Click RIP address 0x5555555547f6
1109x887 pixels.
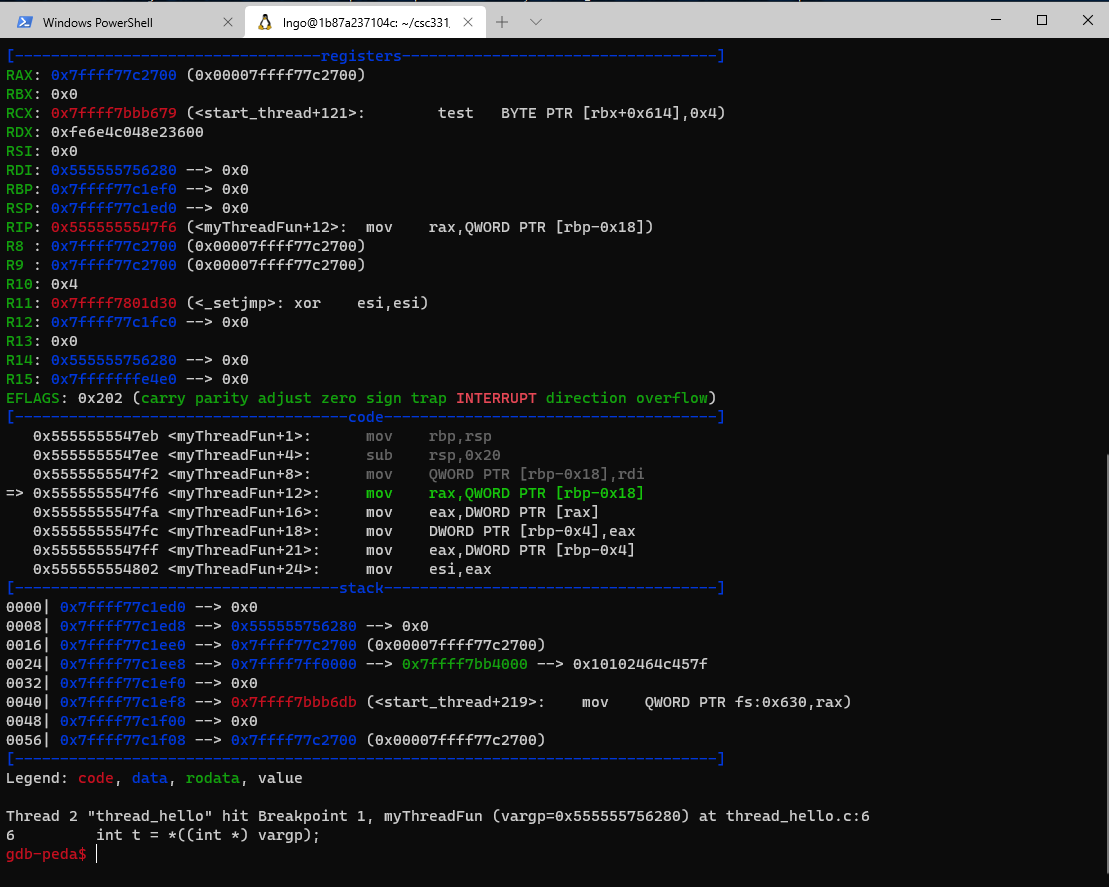[x=114, y=227]
